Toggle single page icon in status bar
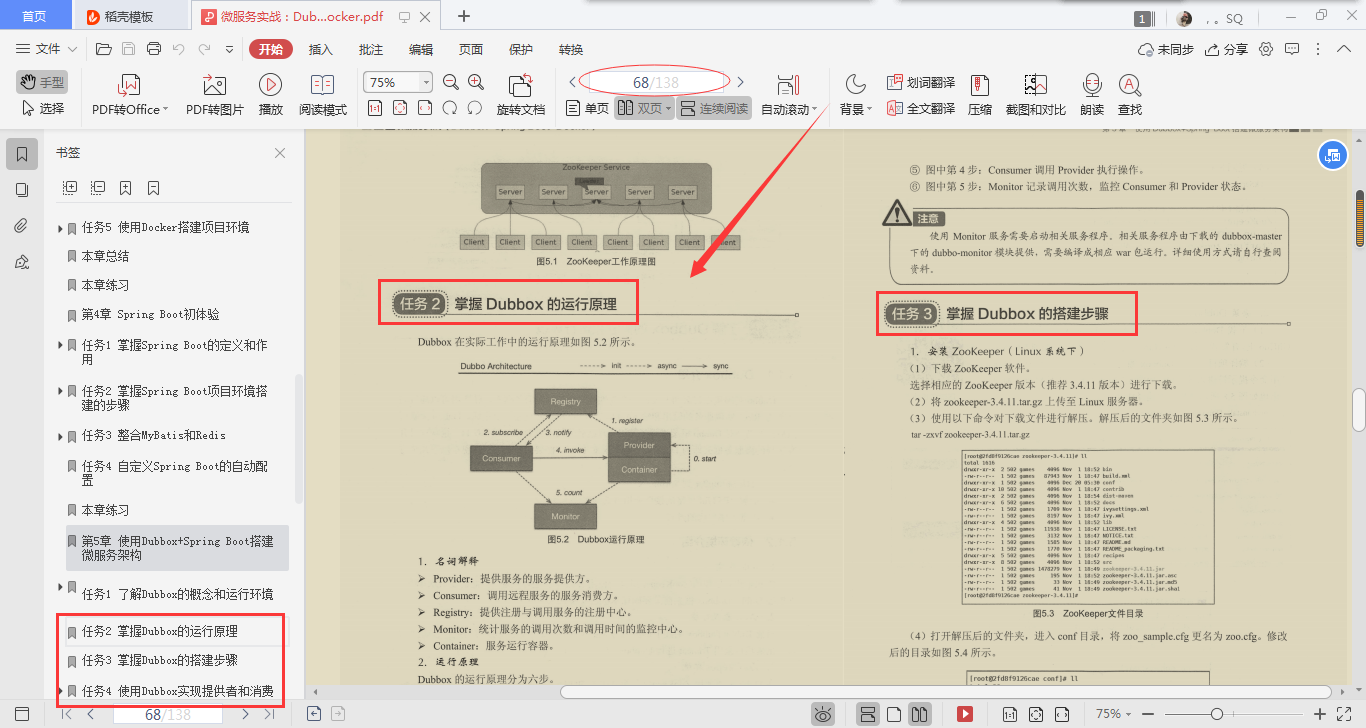This screenshot has height=728, width=1366. [x=895, y=714]
